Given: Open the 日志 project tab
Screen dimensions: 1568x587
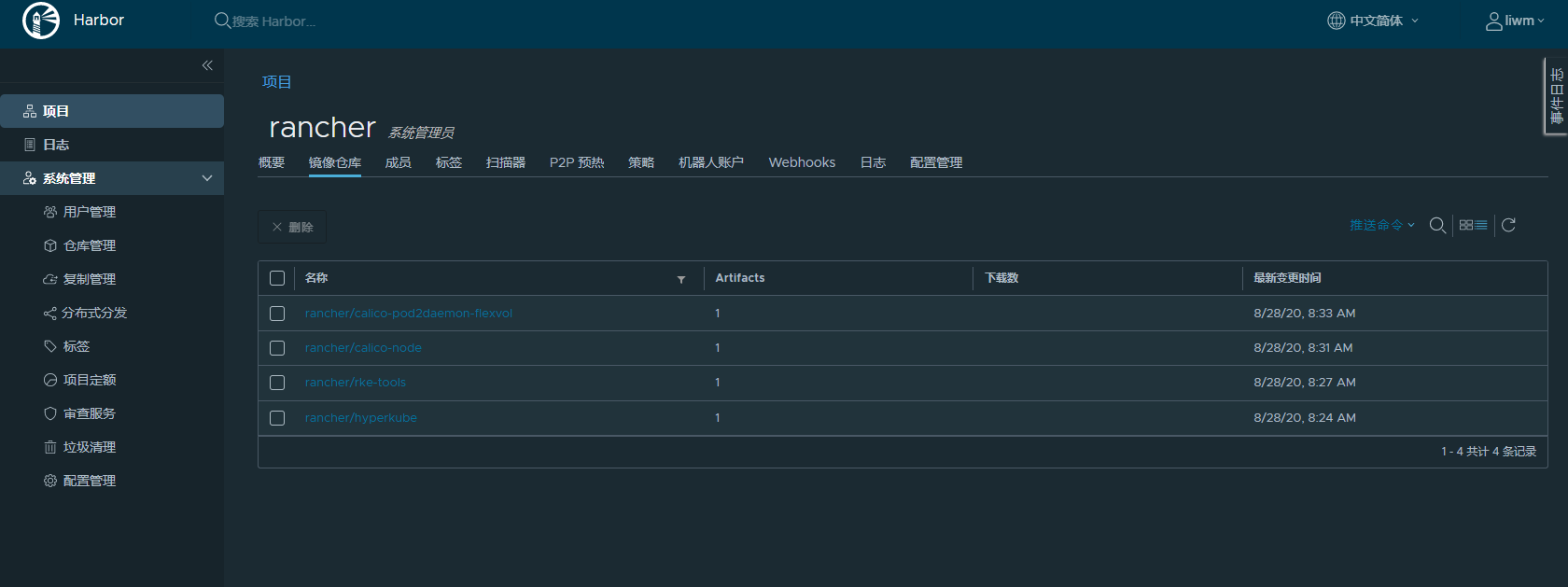Looking at the screenshot, I should (873, 162).
